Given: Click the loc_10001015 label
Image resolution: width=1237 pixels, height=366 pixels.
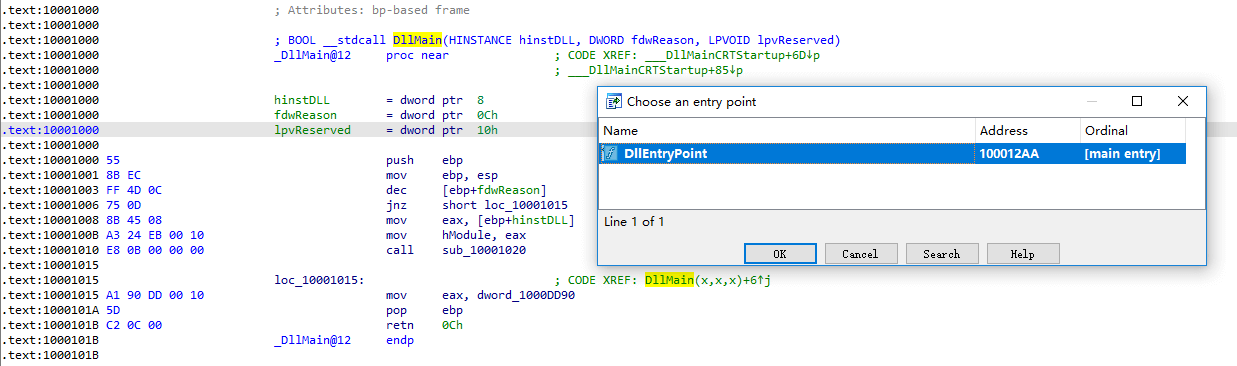Looking at the screenshot, I should pos(319,280).
